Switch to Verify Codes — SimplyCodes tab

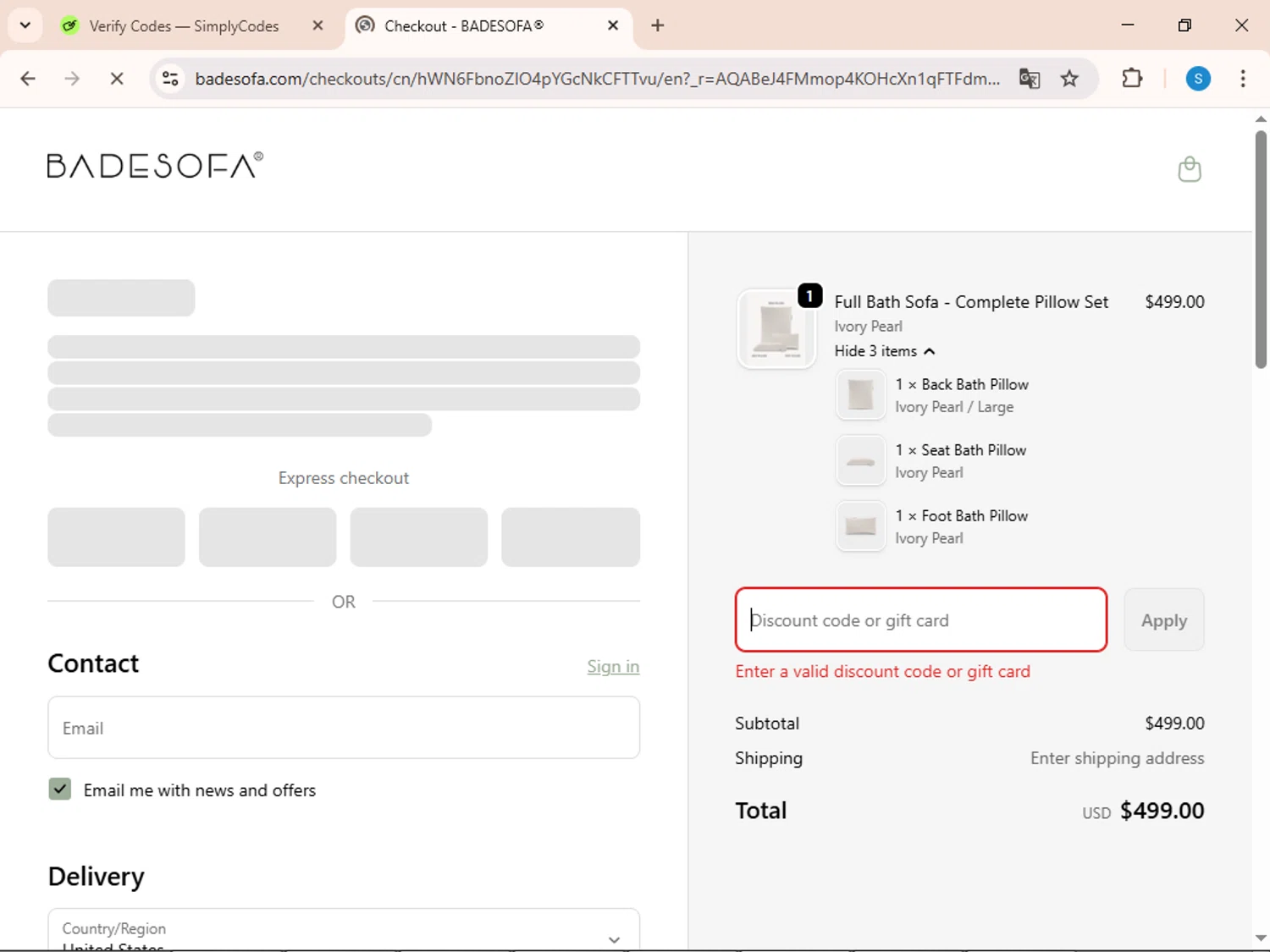click(184, 26)
